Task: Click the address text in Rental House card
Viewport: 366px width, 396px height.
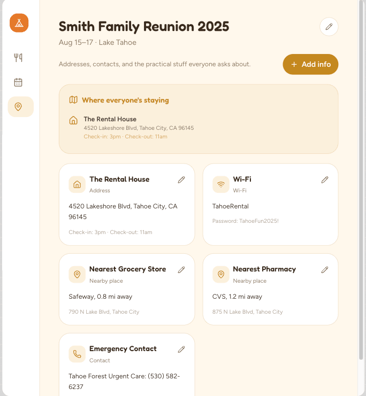Action: (123, 211)
